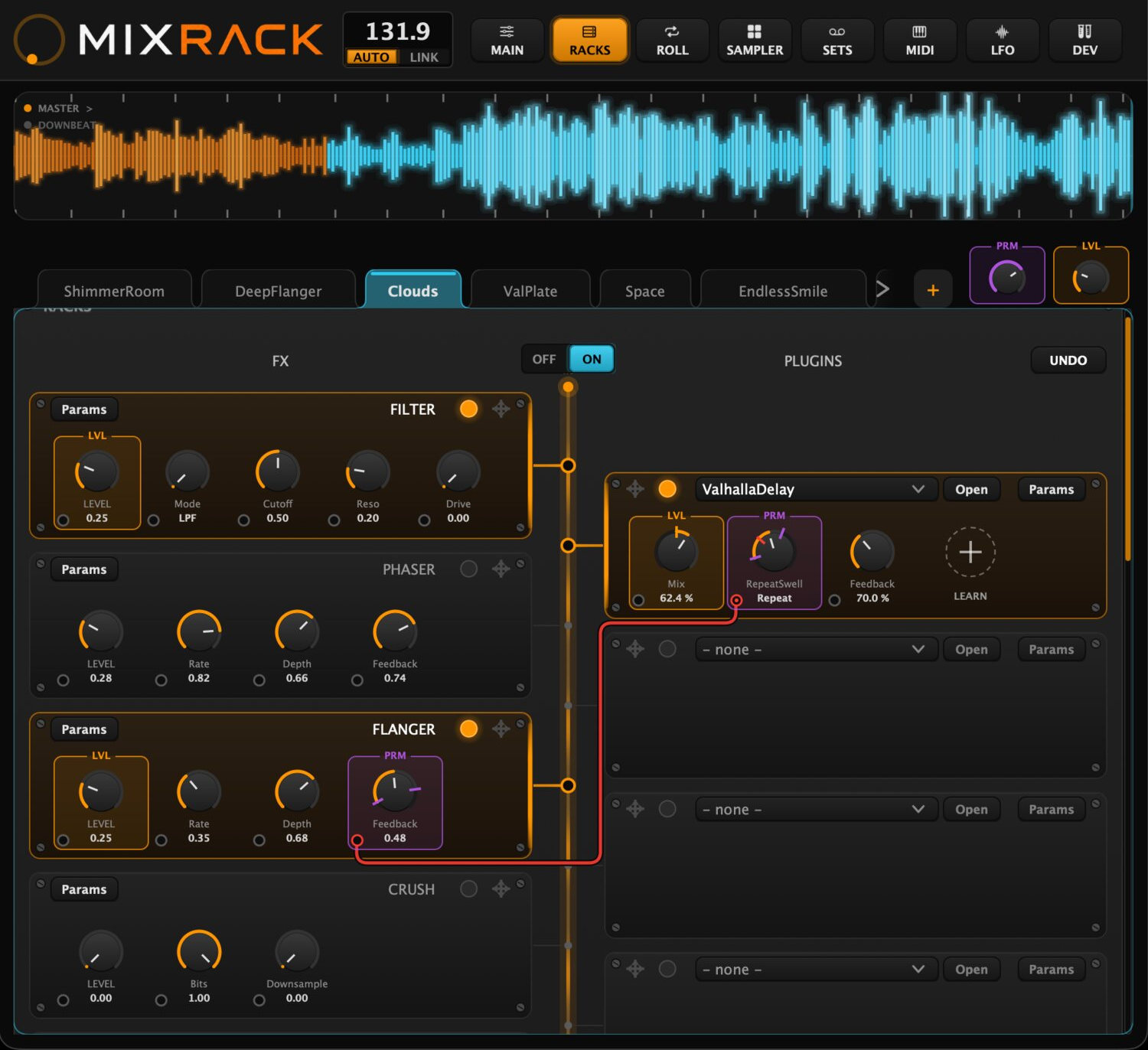The width and height of the screenshot is (1148, 1050).
Task: Click the FILTER Cutoff knob
Action: (278, 471)
